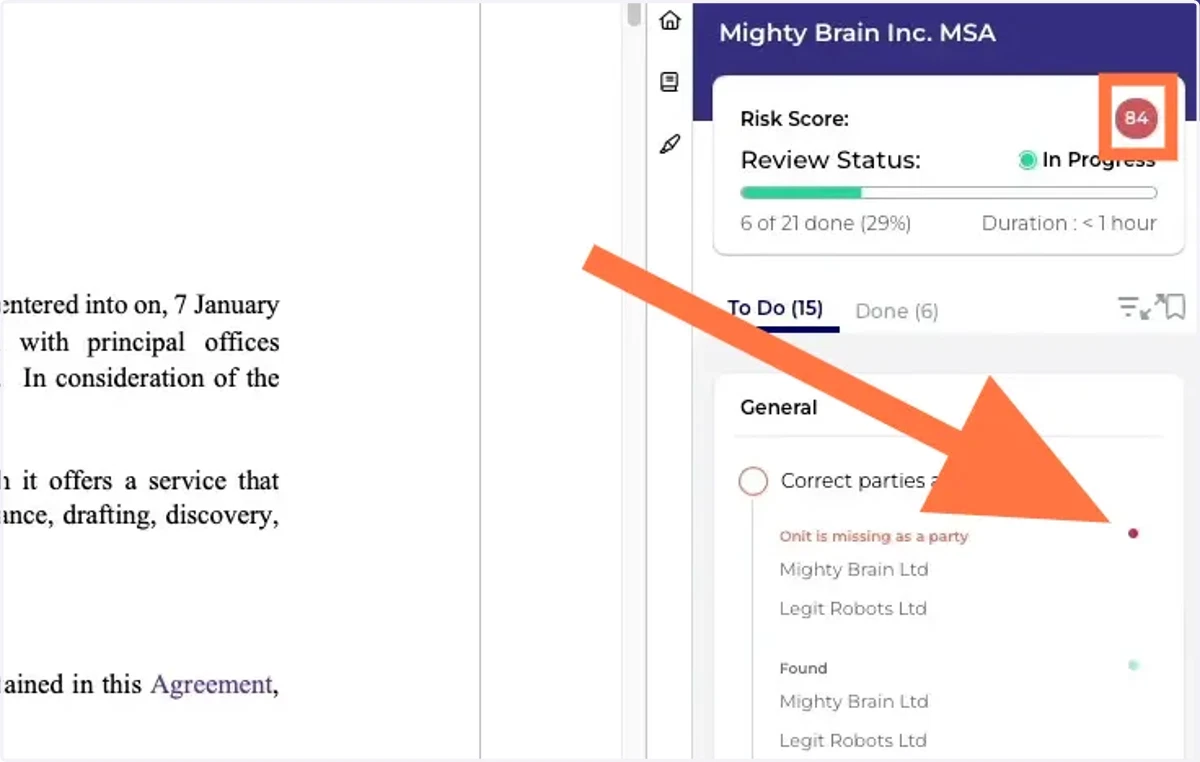Click the green In Progress status indicator
1200x762 pixels.
pyautogui.click(x=1027, y=160)
